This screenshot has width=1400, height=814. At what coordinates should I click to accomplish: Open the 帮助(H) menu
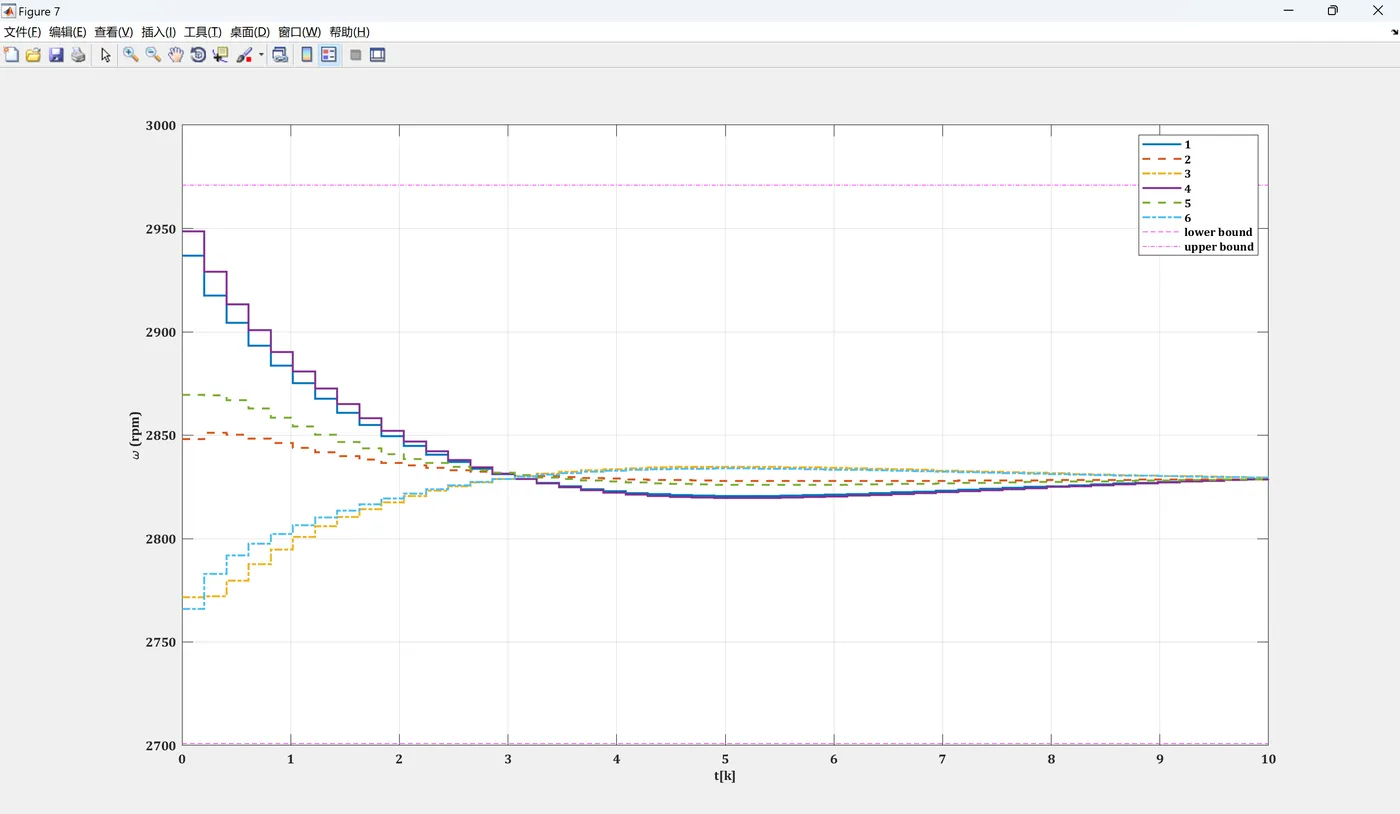(x=348, y=32)
